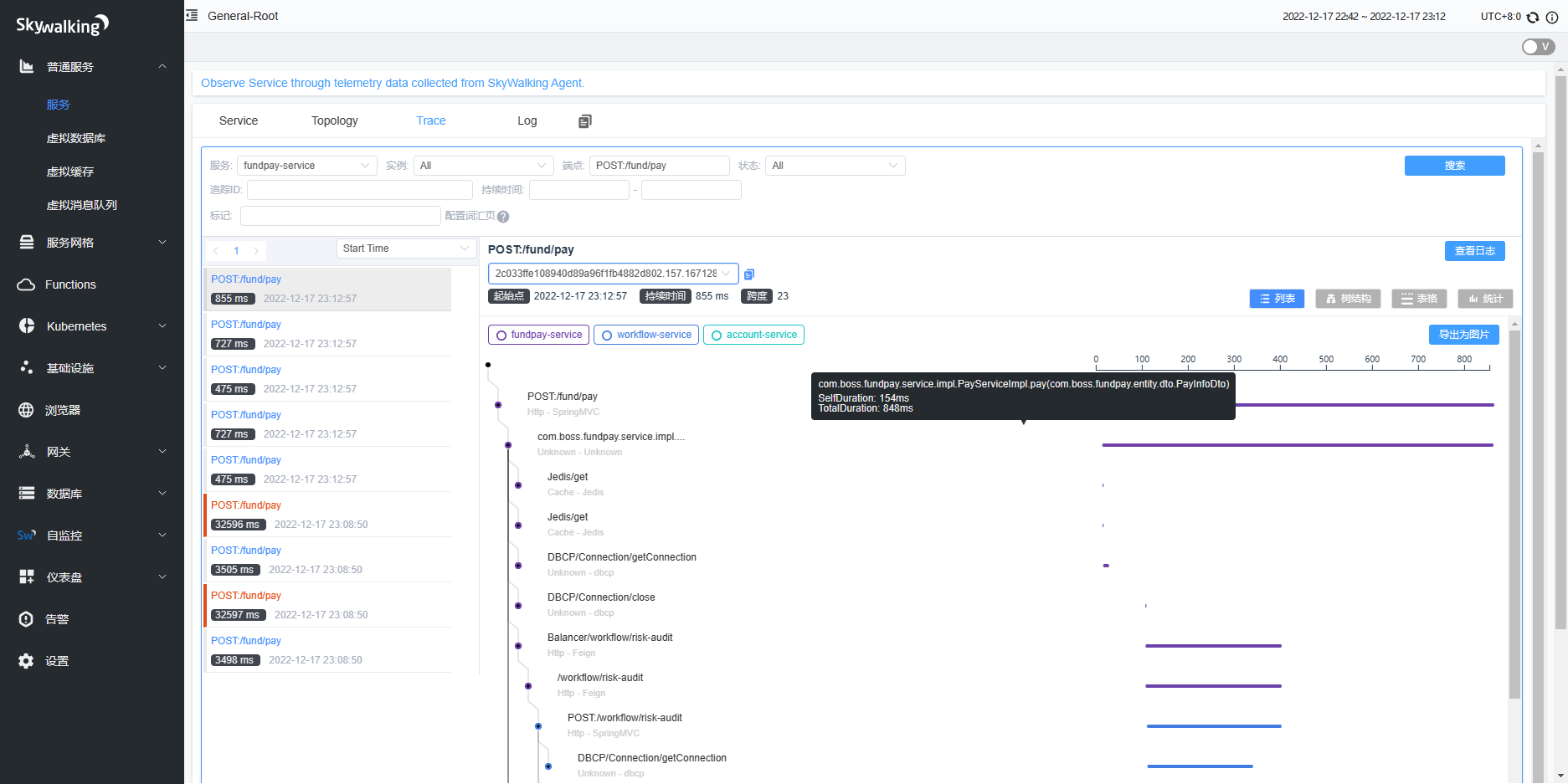Click the Skywalking logo
1568x784 pixels.
pyautogui.click(x=63, y=25)
